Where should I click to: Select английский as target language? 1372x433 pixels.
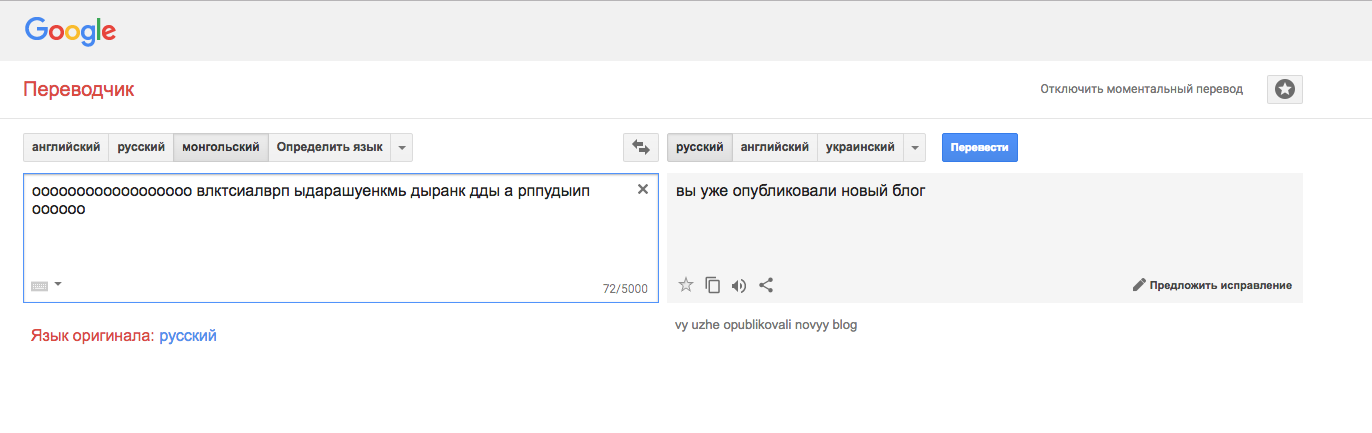[x=775, y=147]
